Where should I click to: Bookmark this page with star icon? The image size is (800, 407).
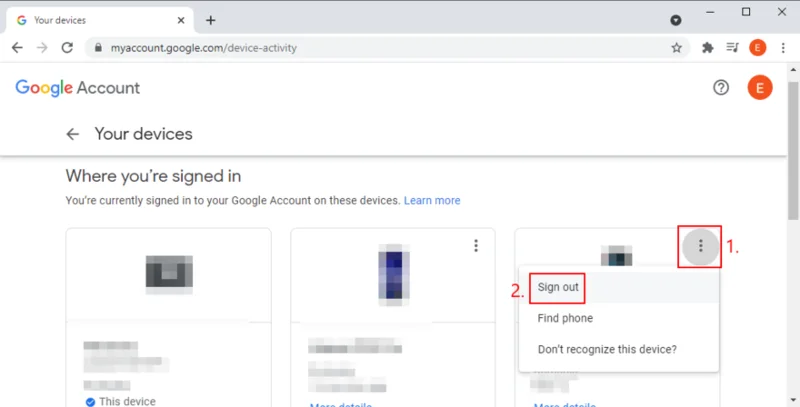pyautogui.click(x=677, y=48)
